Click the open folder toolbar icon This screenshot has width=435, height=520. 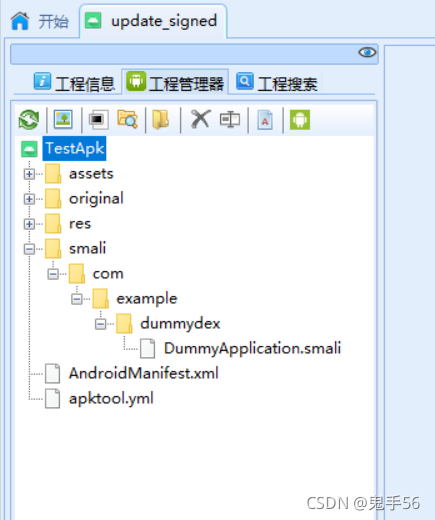coord(161,119)
